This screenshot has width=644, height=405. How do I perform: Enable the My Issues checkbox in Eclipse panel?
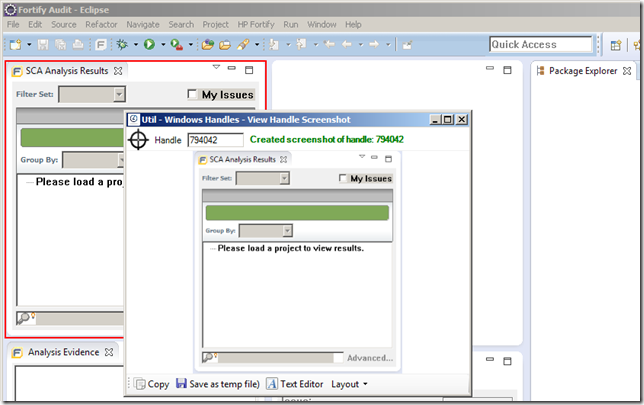[193, 94]
